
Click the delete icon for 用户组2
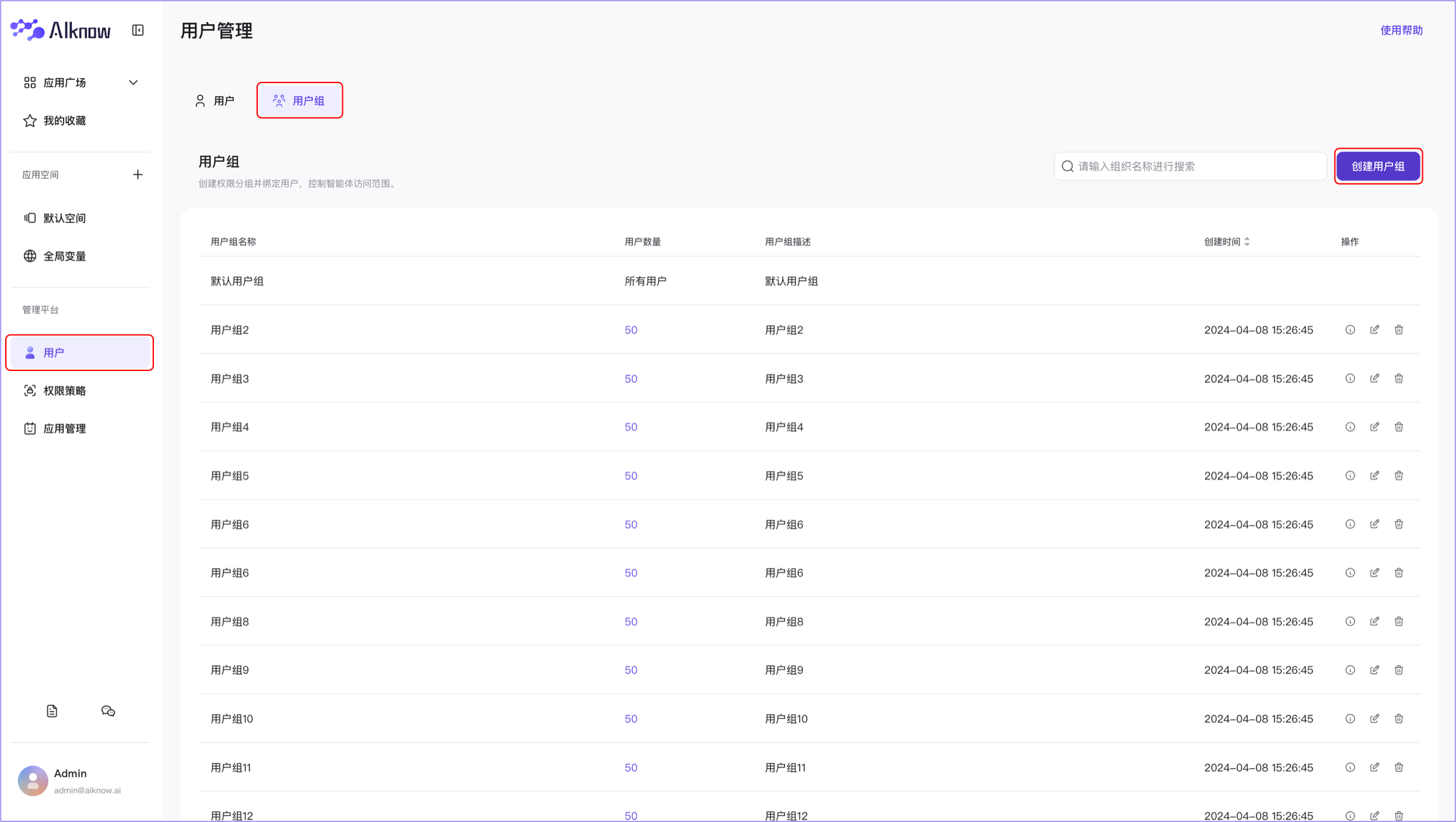click(x=1399, y=330)
